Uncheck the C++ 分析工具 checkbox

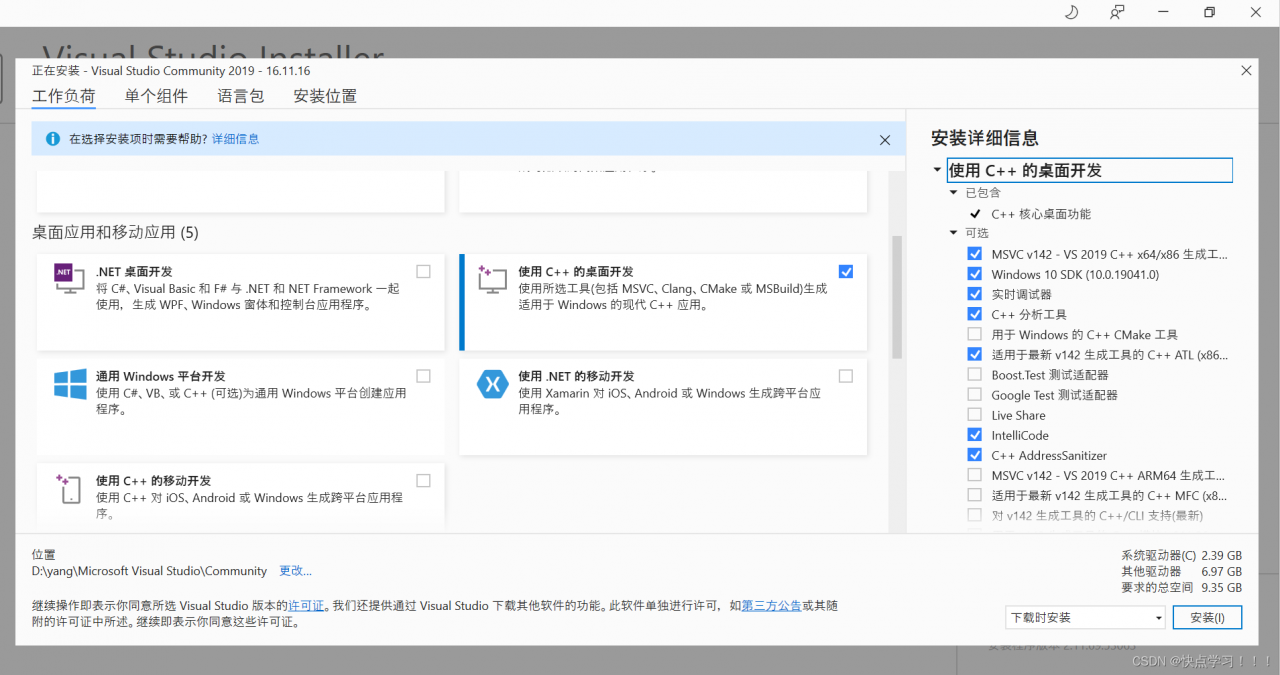[975, 314]
